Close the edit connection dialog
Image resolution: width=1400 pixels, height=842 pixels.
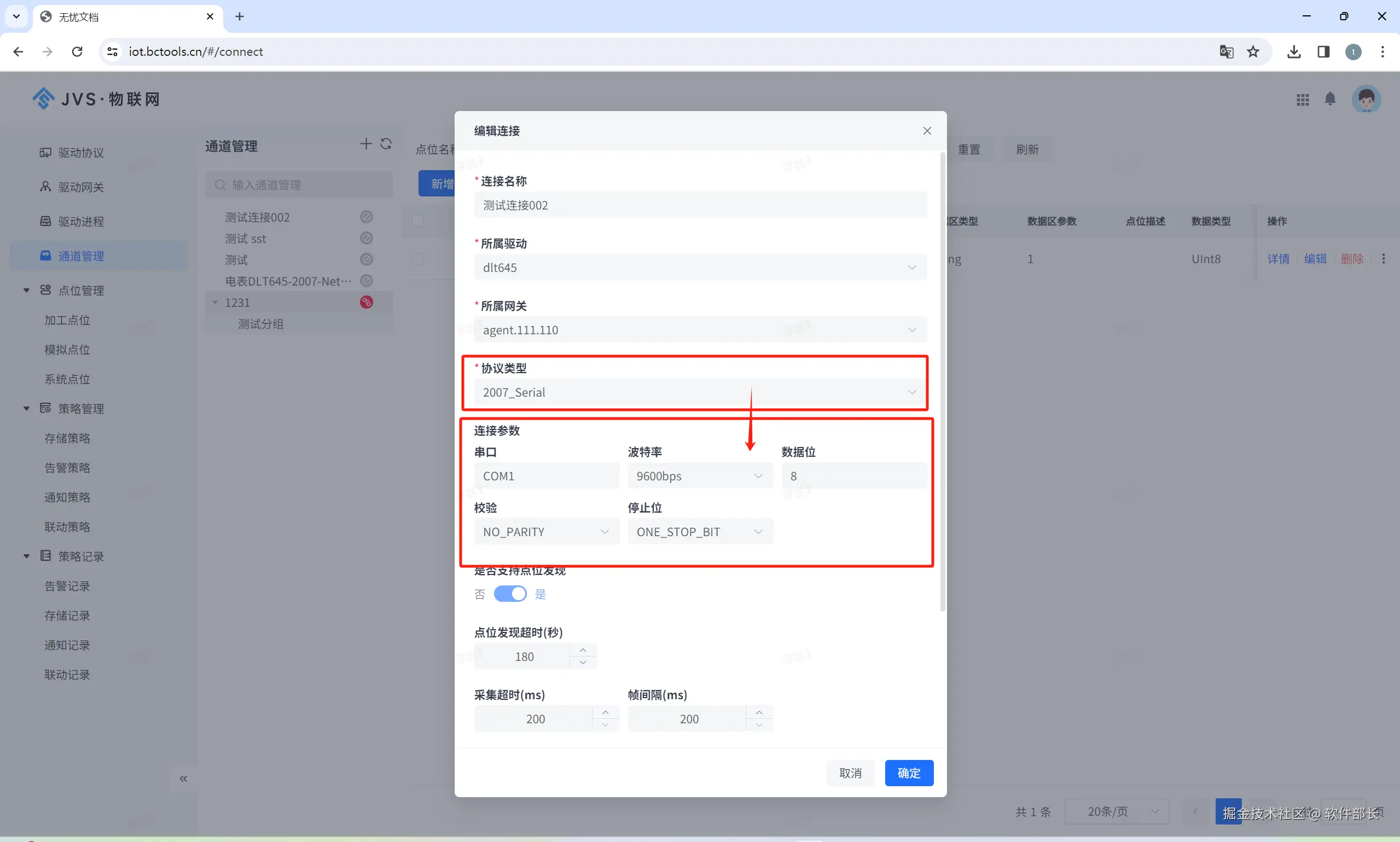tap(927, 131)
